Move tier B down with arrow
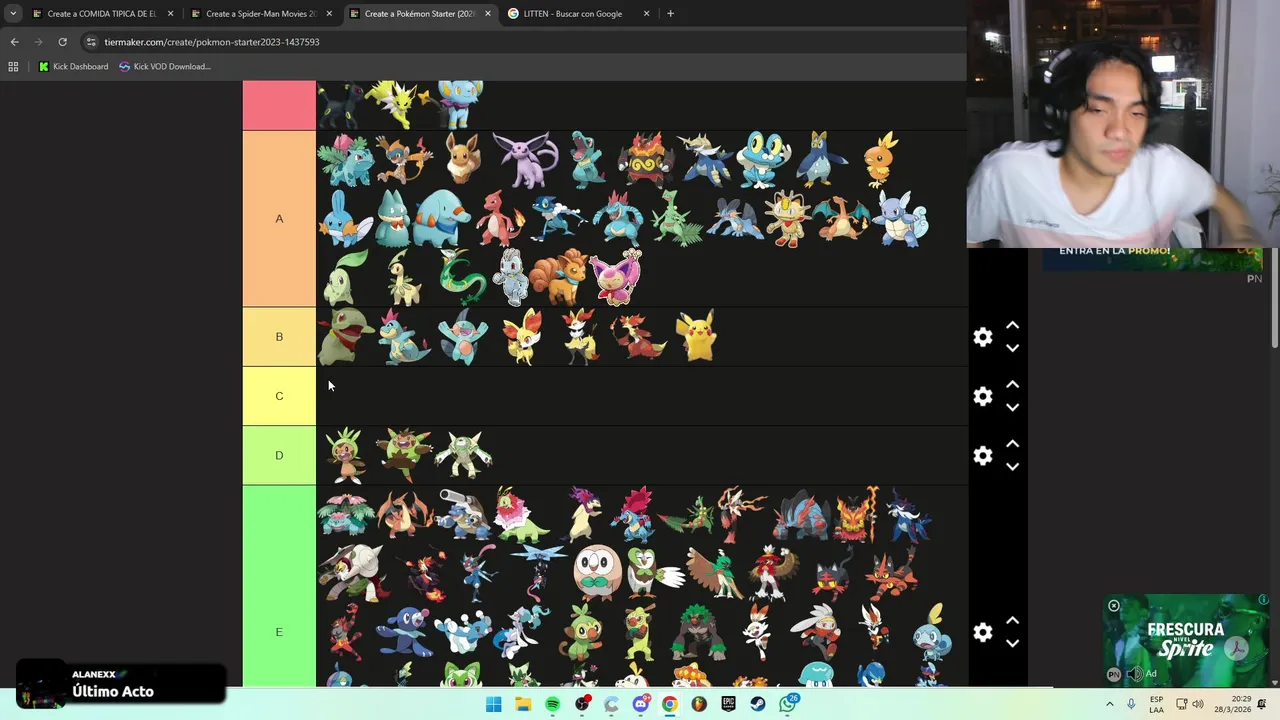Image resolution: width=1280 pixels, height=720 pixels. [1012, 348]
